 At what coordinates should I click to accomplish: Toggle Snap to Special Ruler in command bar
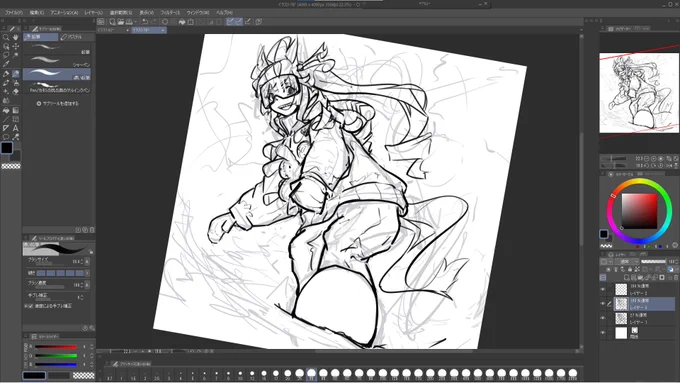pos(239,21)
